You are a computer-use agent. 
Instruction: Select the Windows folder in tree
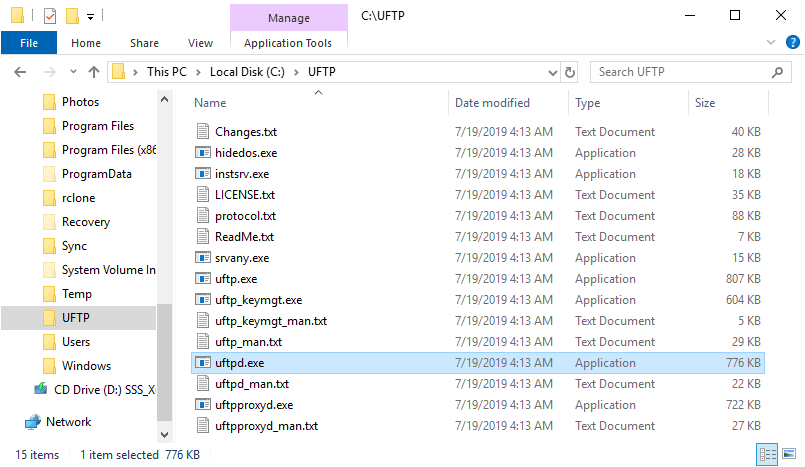(x=86, y=366)
